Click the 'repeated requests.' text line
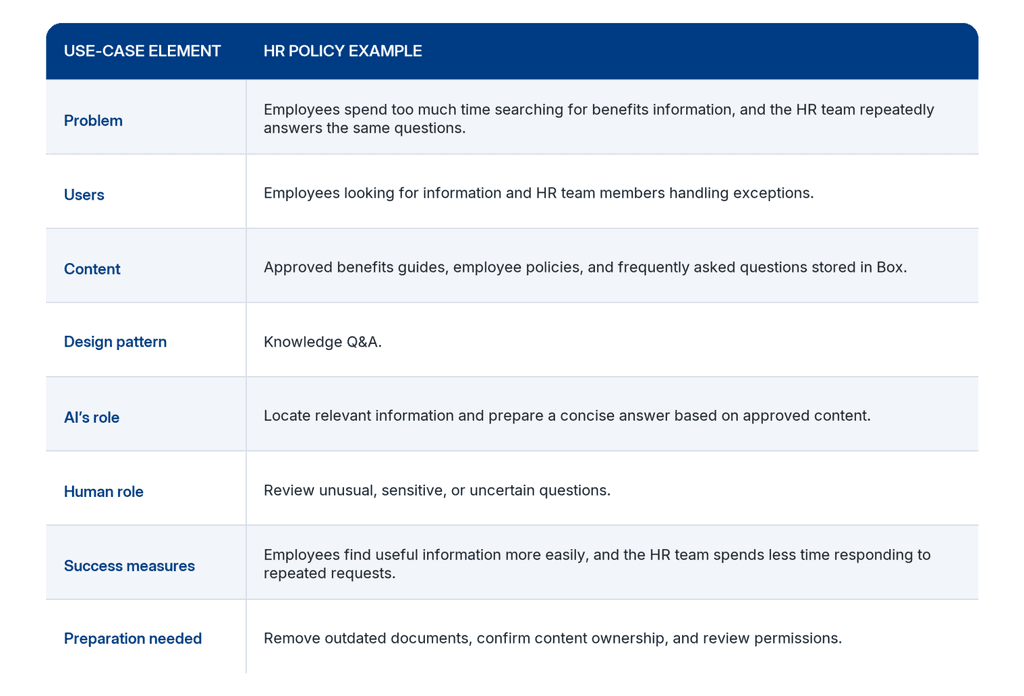The height and width of the screenshot is (696, 1024). tap(330, 573)
